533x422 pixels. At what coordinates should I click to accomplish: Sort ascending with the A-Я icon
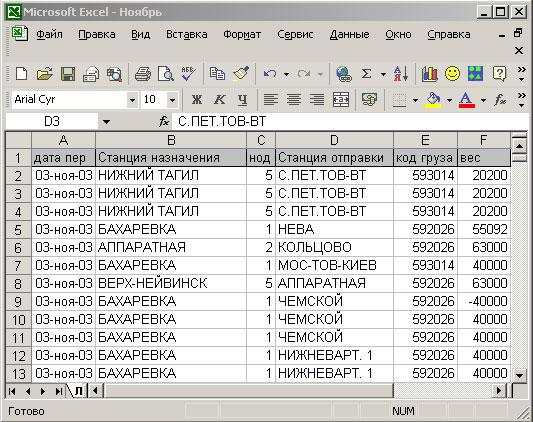(x=401, y=73)
